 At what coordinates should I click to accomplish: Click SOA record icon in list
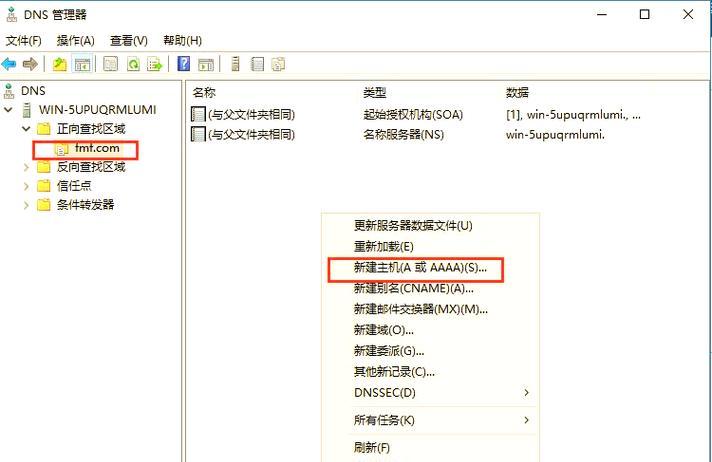coord(198,114)
